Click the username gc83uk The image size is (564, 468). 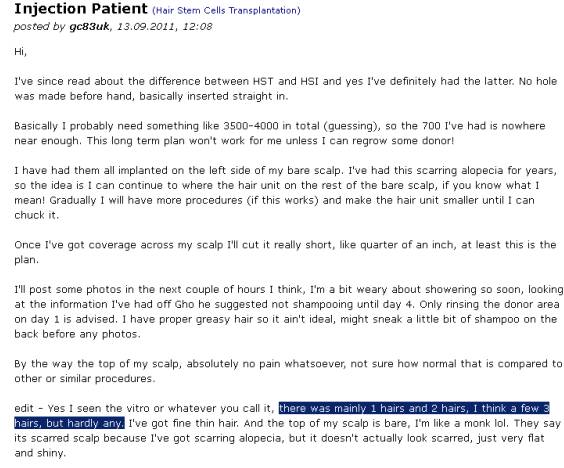[x=89, y=27]
